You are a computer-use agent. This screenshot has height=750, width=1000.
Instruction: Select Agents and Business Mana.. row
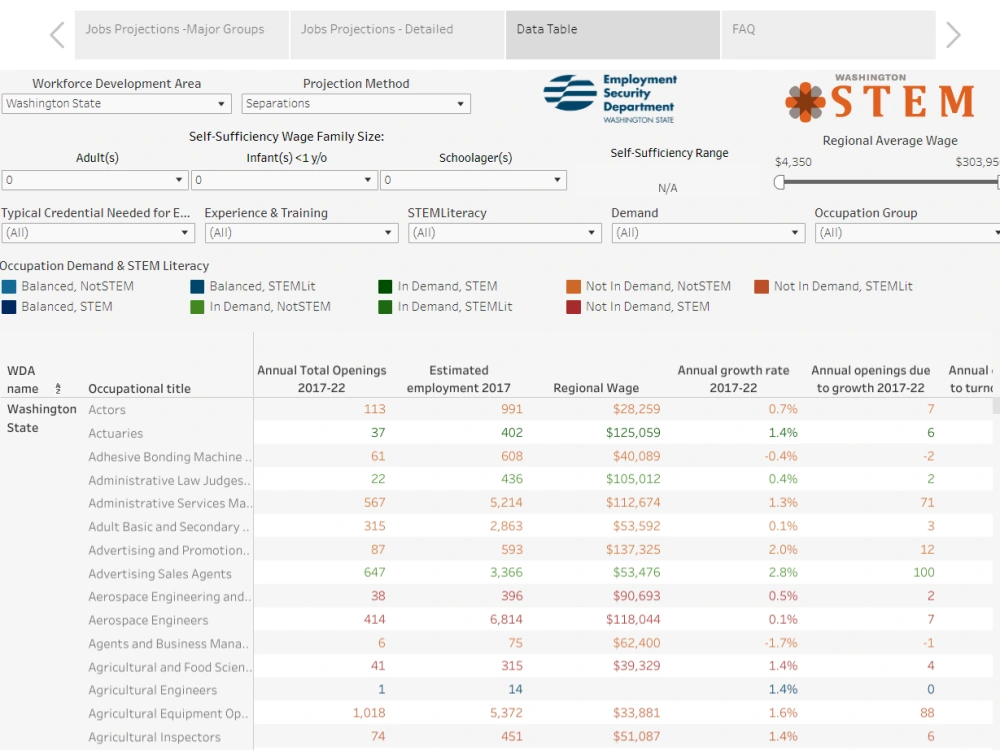coord(168,644)
